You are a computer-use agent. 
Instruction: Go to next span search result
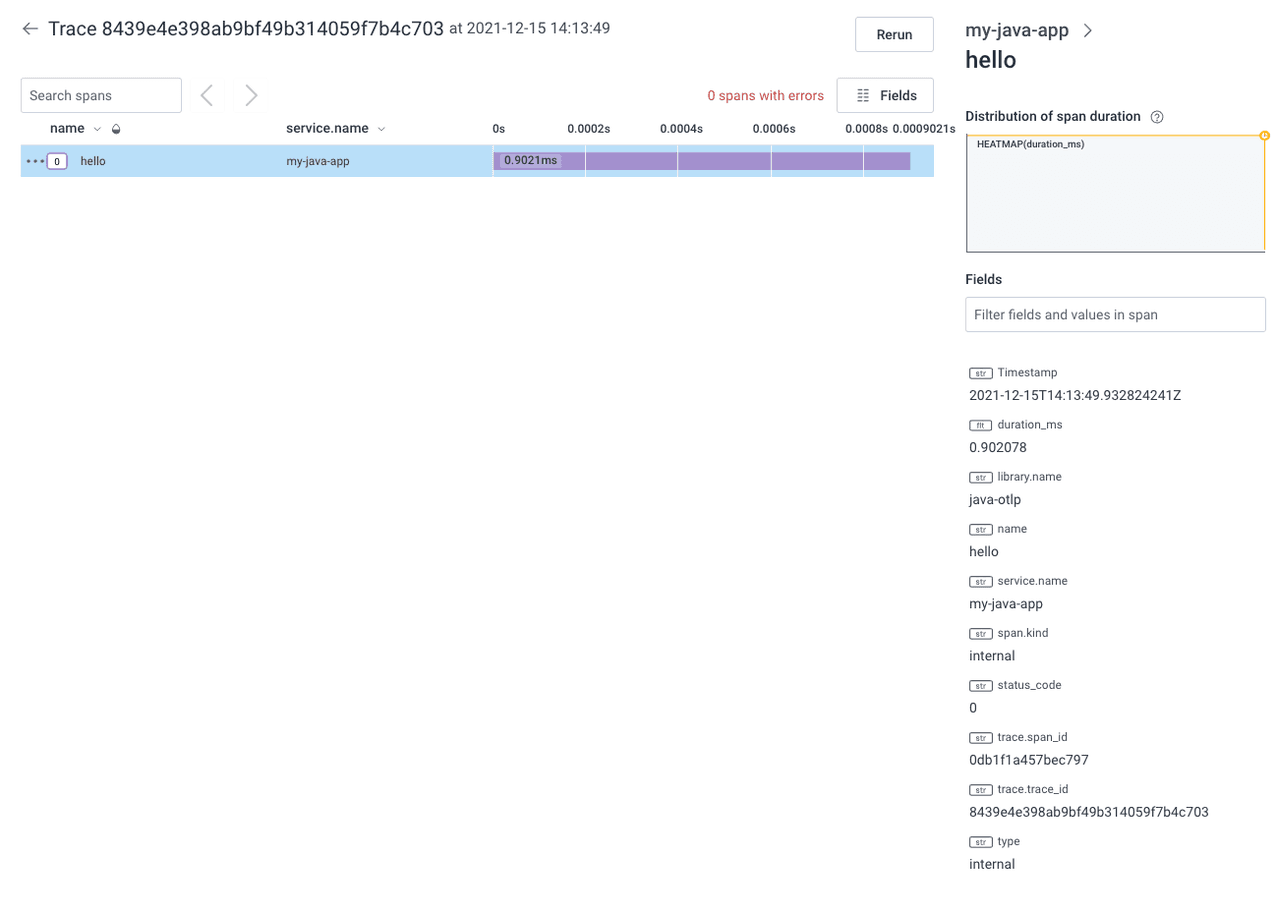(x=251, y=95)
